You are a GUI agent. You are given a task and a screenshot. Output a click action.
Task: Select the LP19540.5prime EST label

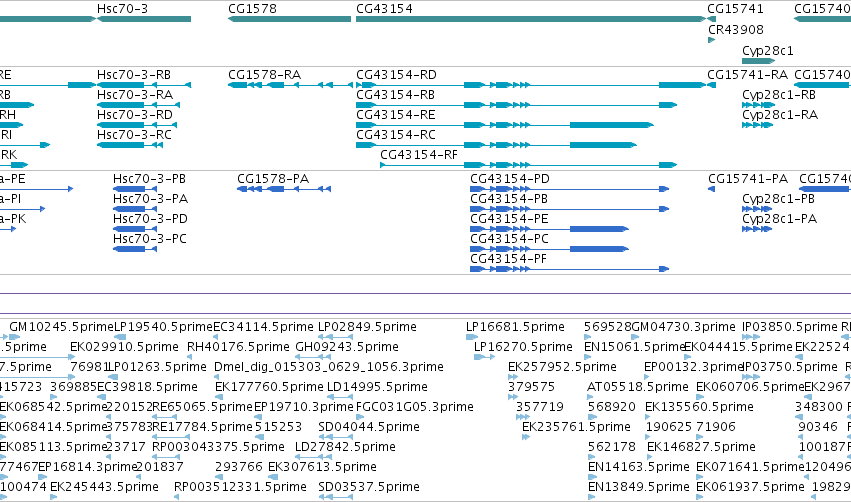(x=163, y=327)
